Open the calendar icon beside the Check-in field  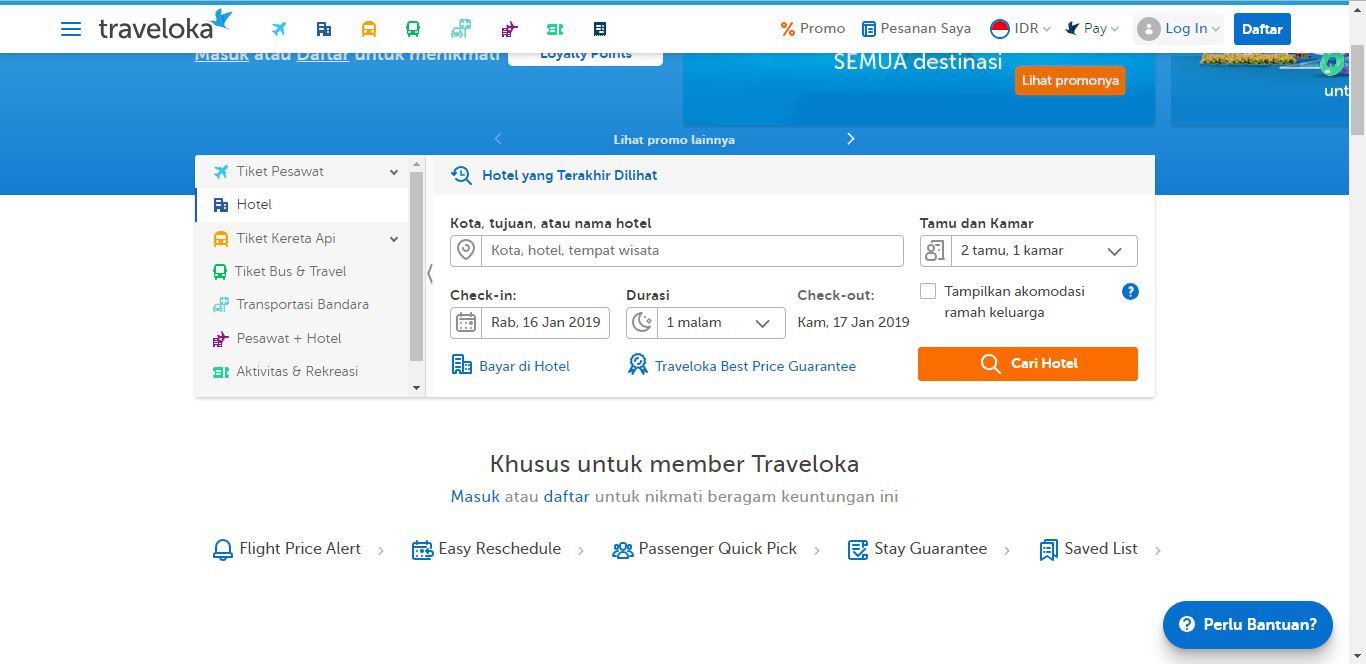464,322
